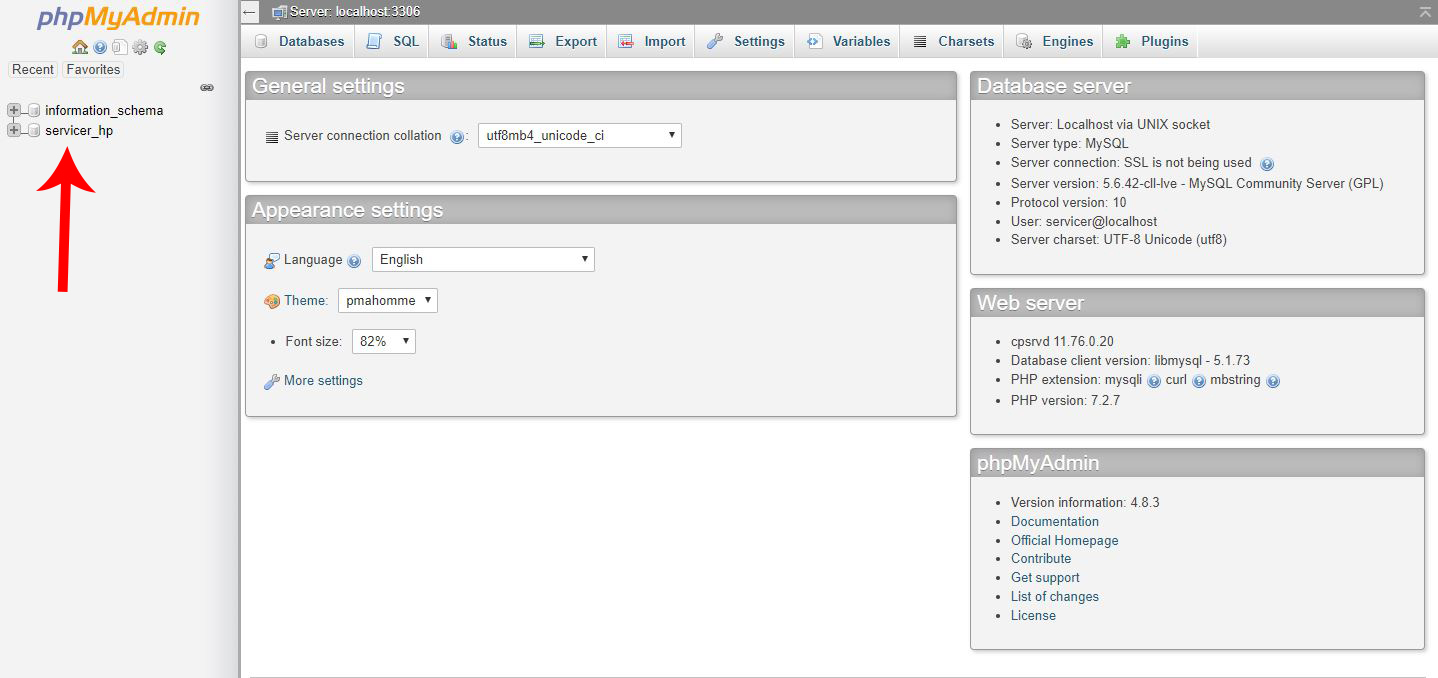Open the Theme dropdown showing pmahomme
The image size is (1438, 678).
tap(387, 300)
